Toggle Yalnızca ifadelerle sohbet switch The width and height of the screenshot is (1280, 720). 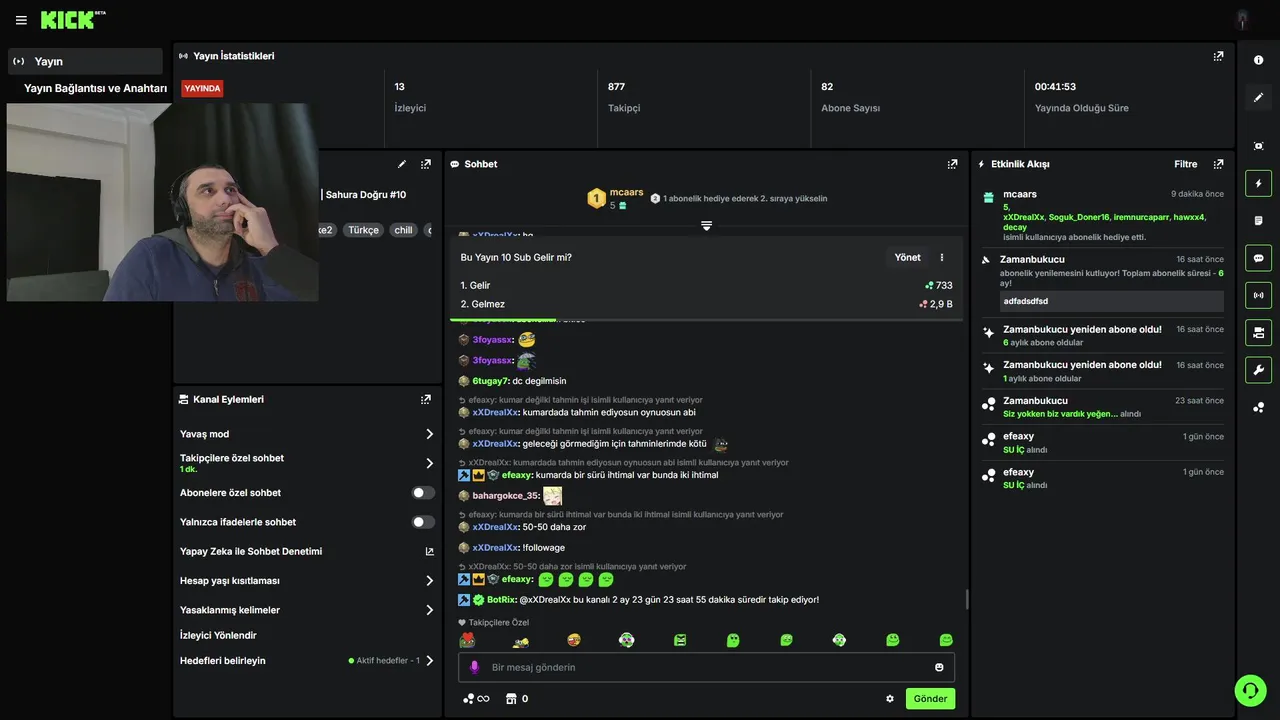(x=424, y=522)
